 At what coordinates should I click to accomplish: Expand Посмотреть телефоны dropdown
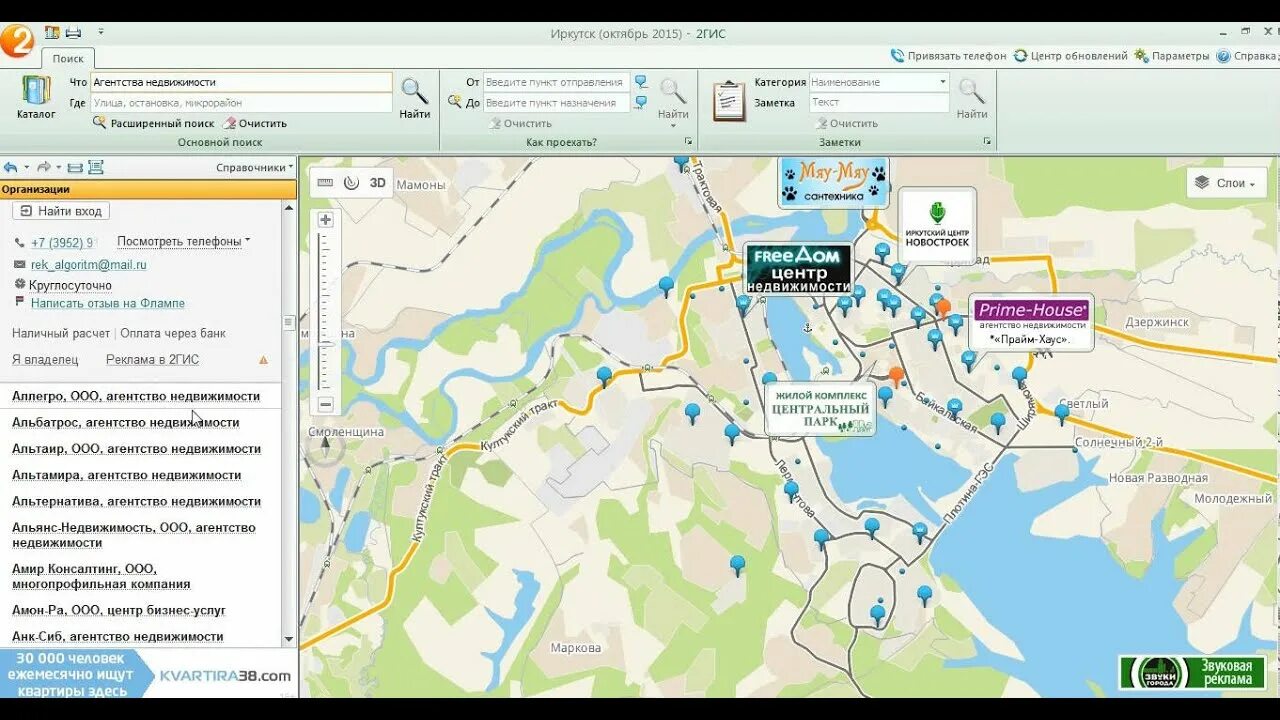(x=184, y=241)
